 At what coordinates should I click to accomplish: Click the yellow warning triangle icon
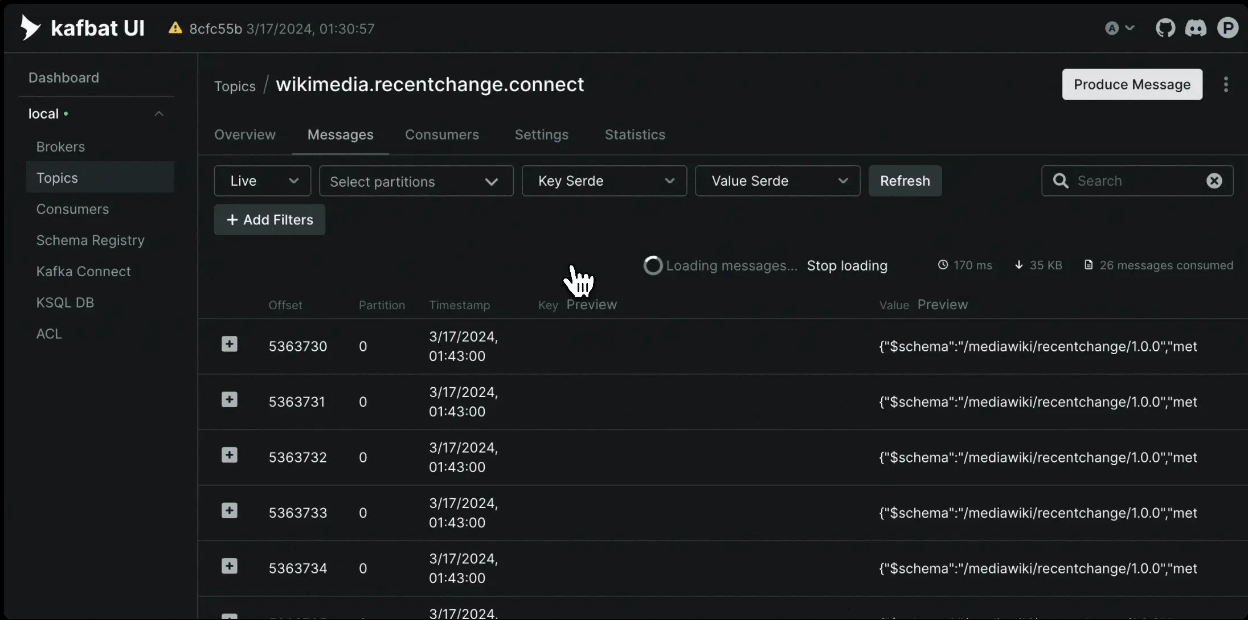(175, 29)
